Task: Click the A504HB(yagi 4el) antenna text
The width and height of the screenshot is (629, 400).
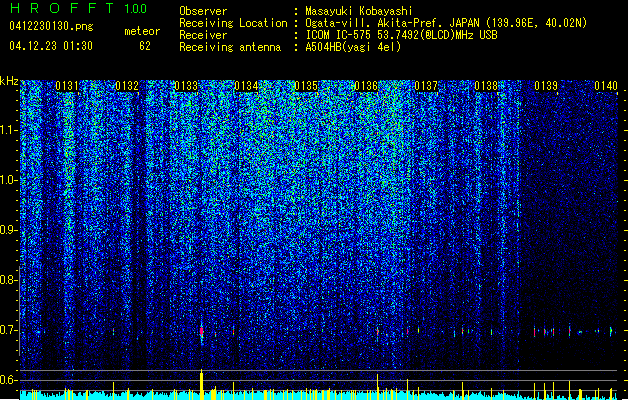Action: pyautogui.click(x=353, y=47)
